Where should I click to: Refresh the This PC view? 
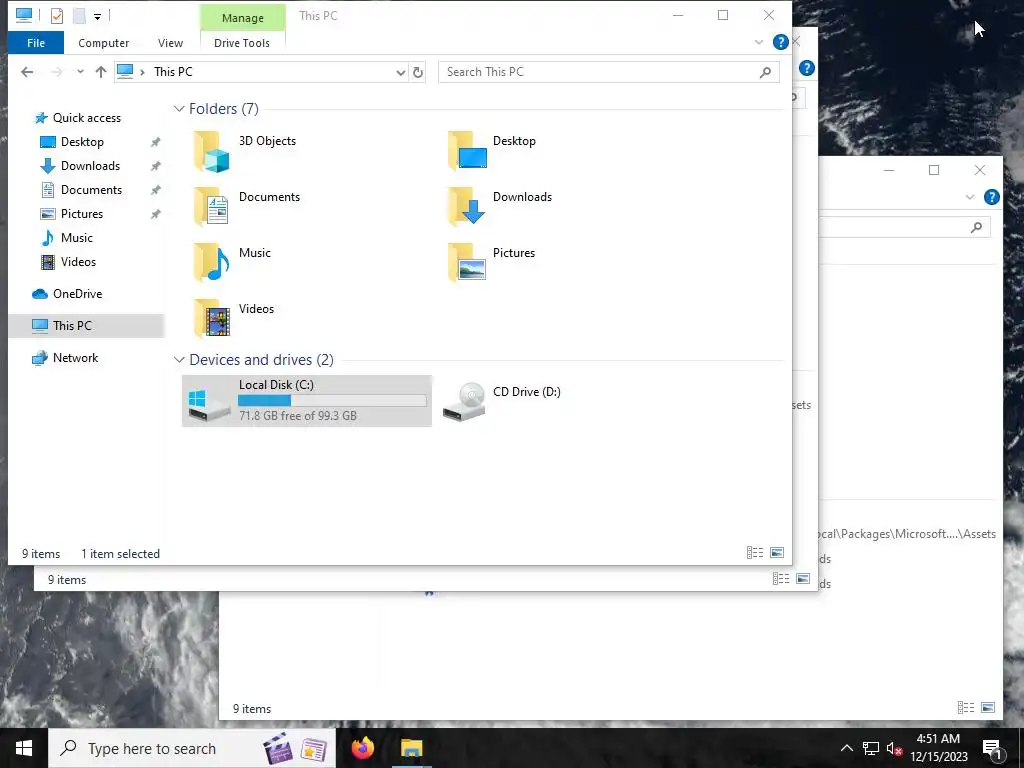[418, 72]
